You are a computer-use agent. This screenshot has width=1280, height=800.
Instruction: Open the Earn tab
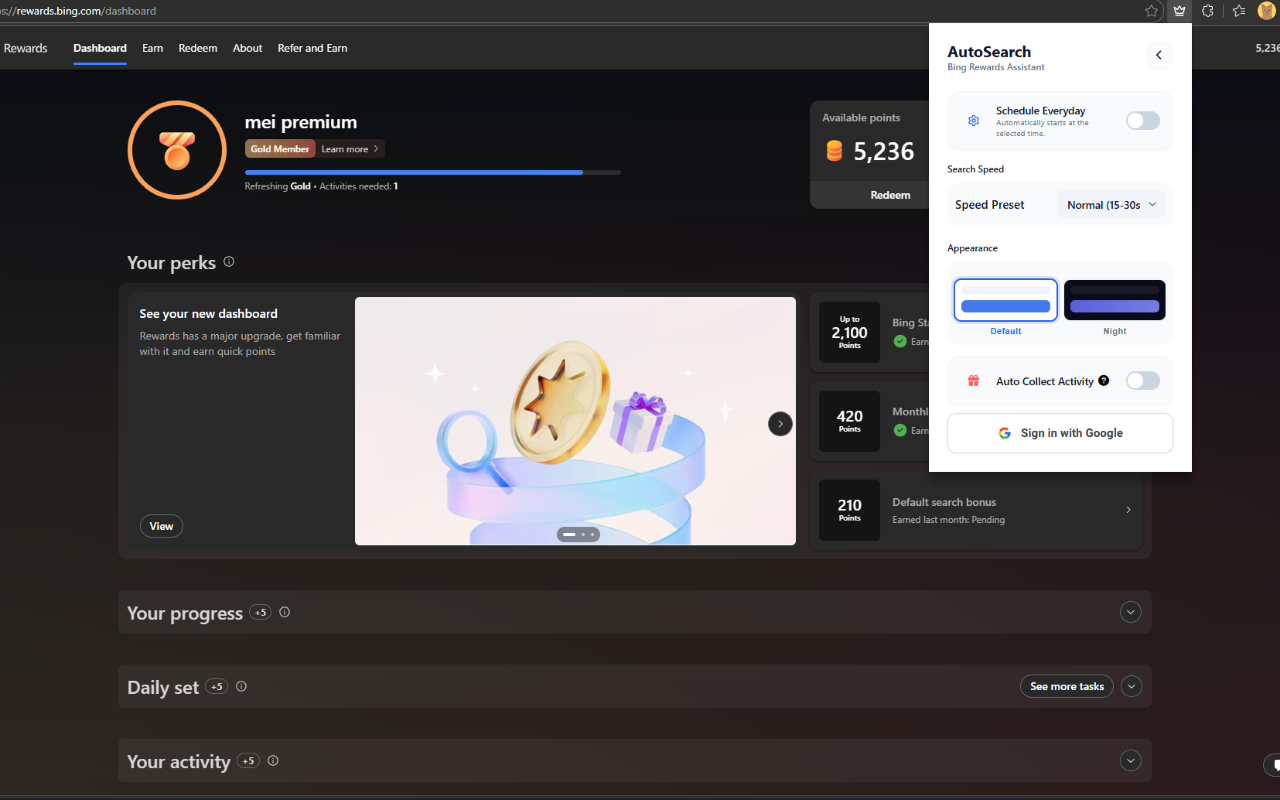pyautogui.click(x=153, y=48)
